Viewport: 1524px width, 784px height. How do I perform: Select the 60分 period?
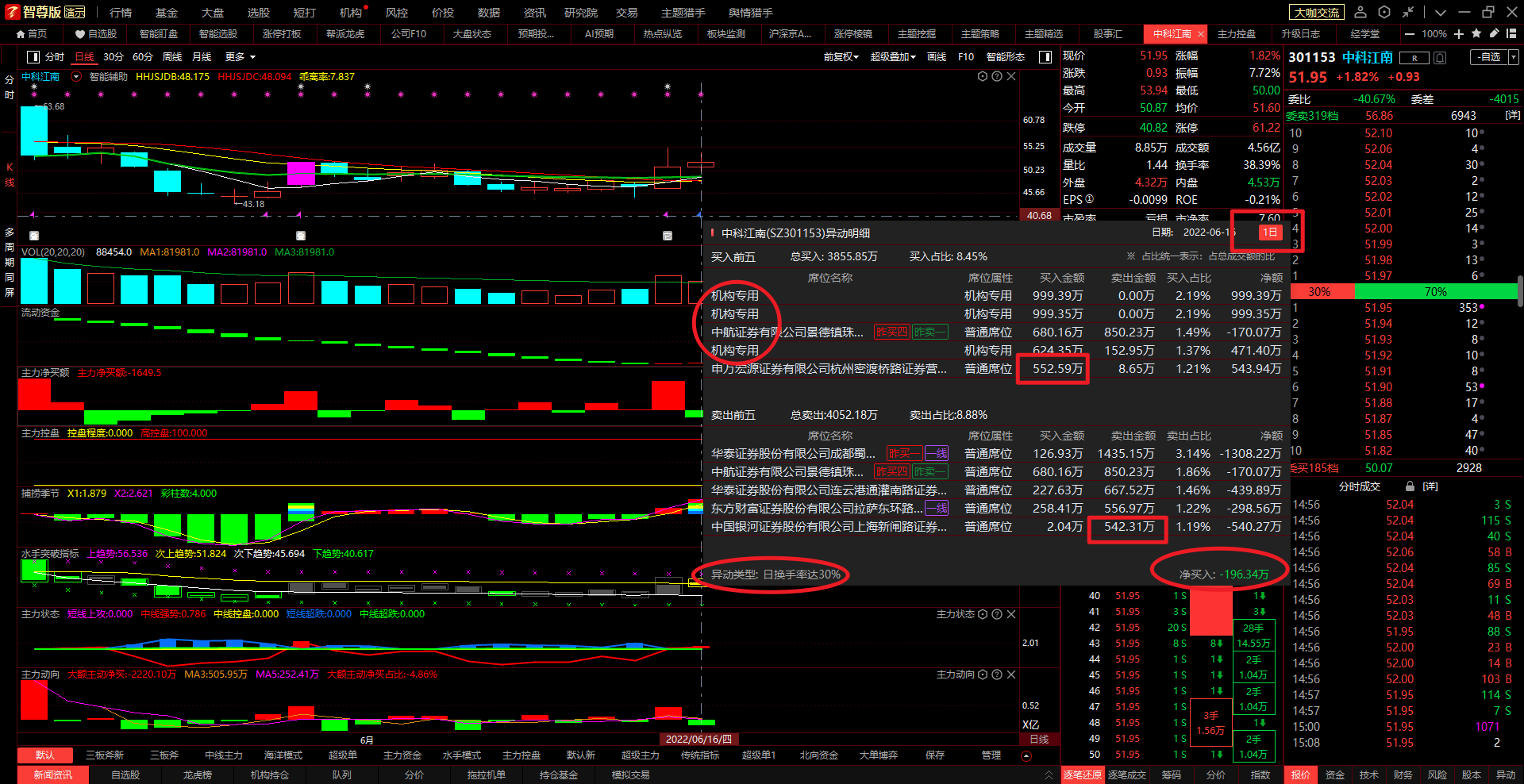coord(143,57)
